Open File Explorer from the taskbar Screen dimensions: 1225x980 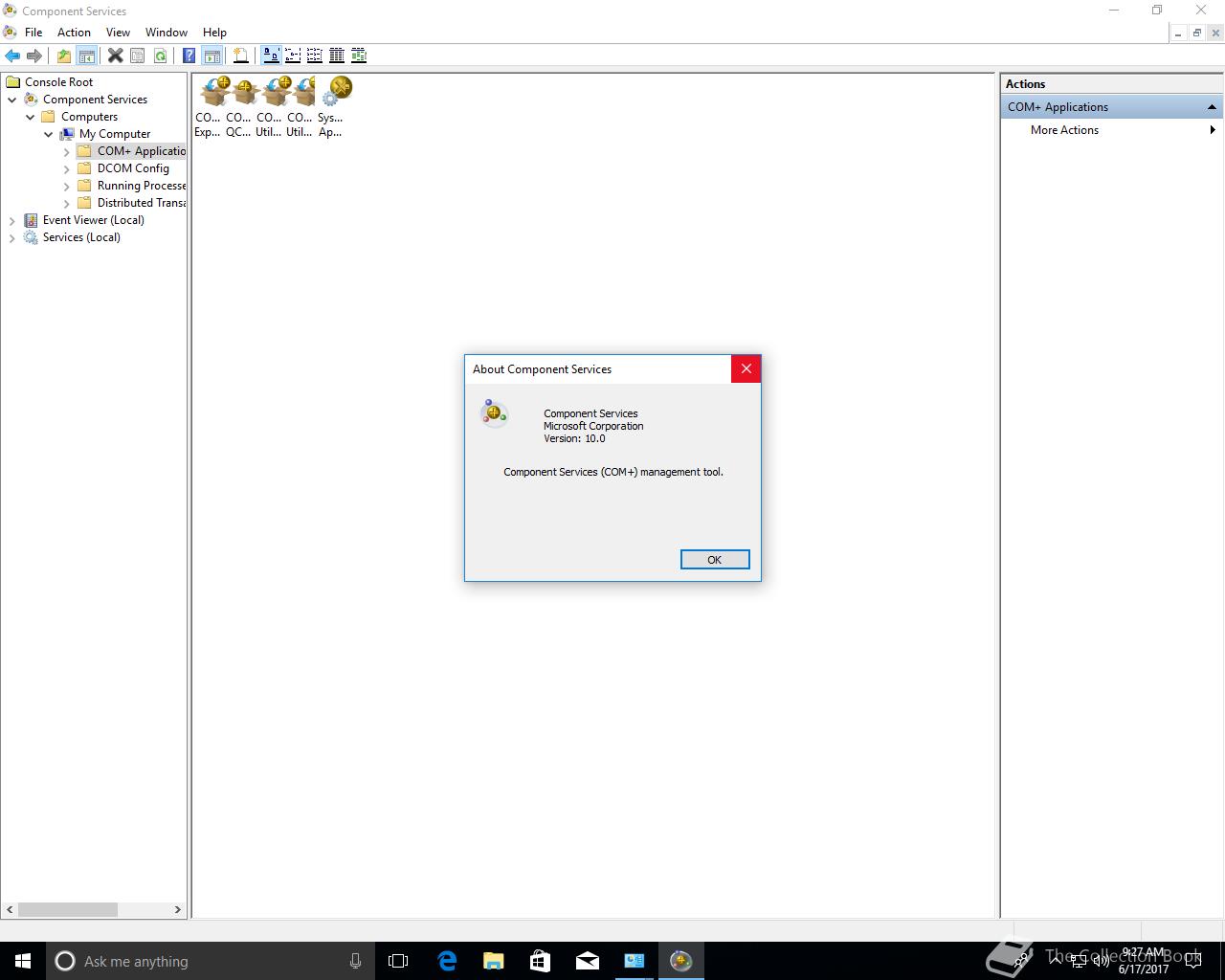[494, 961]
